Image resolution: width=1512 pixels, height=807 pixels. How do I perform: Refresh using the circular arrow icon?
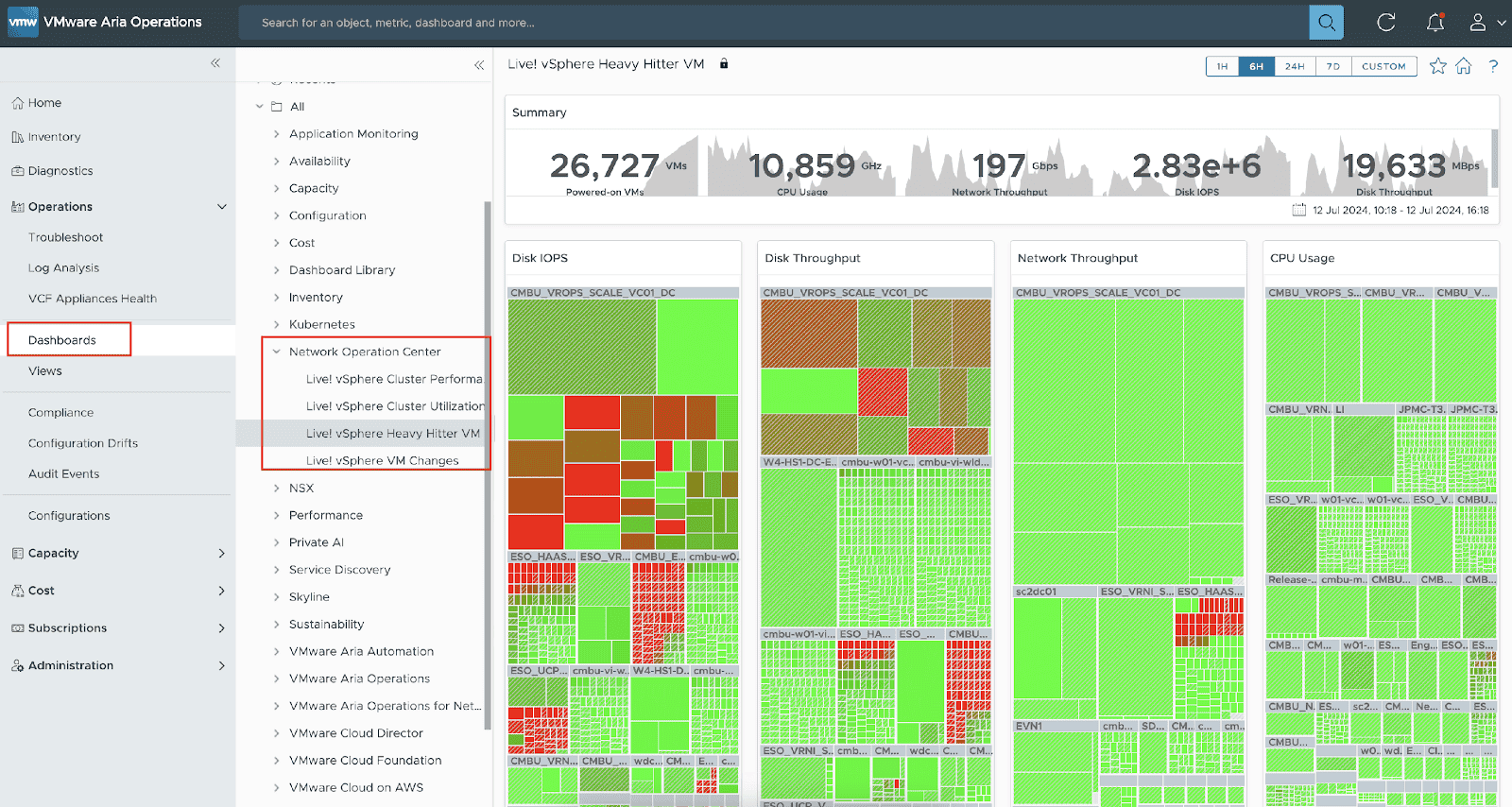click(x=1385, y=23)
